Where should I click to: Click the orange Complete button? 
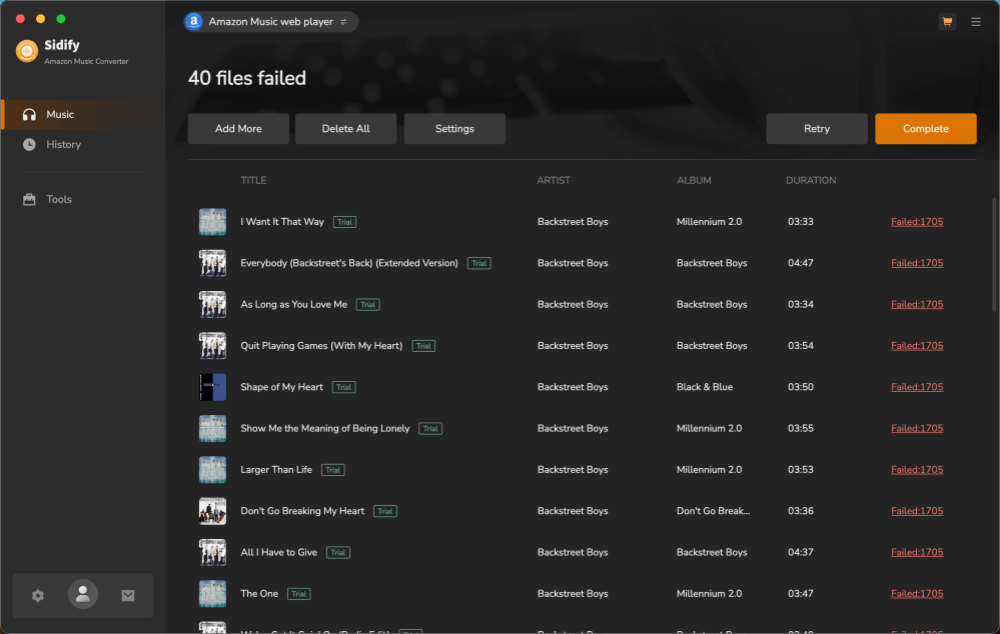click(925, 128)
